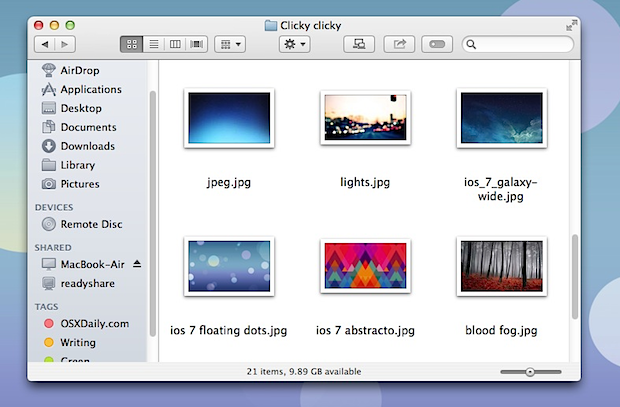
Task: Go back with the left arrow
Action: pos(45,44)
